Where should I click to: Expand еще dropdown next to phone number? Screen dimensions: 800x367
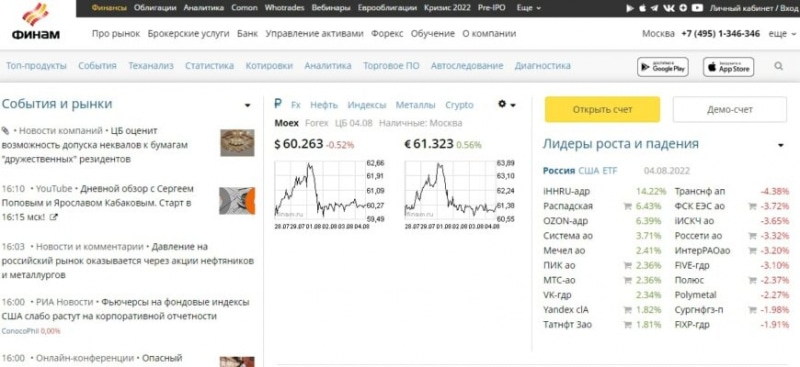(782, 34)
